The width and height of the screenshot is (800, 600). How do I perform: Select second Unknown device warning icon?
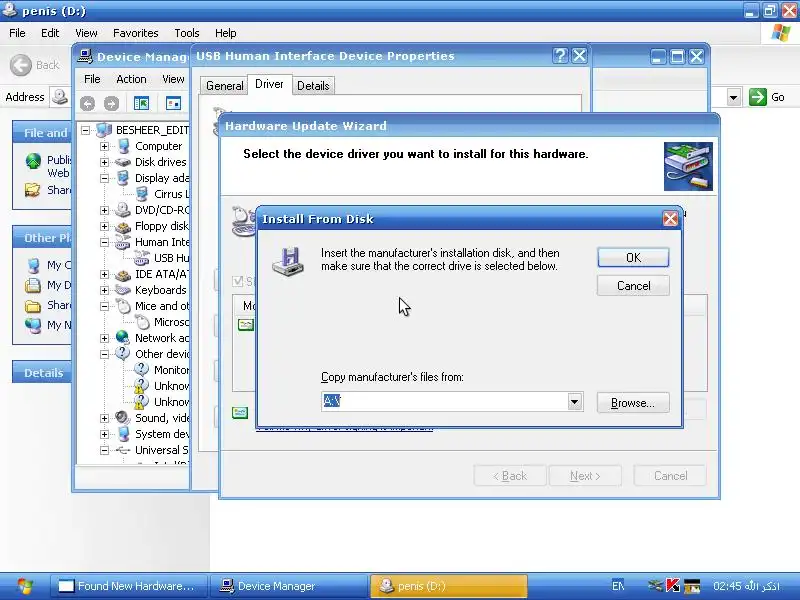tap(141, 402)
